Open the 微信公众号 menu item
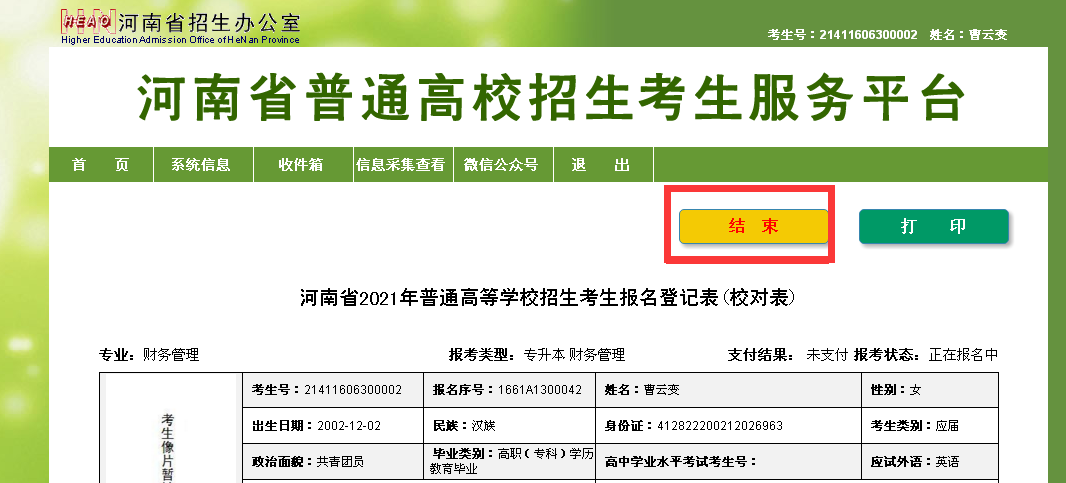Image resolution: width=1066 pixels, height=483 pixels. point(501,165)
